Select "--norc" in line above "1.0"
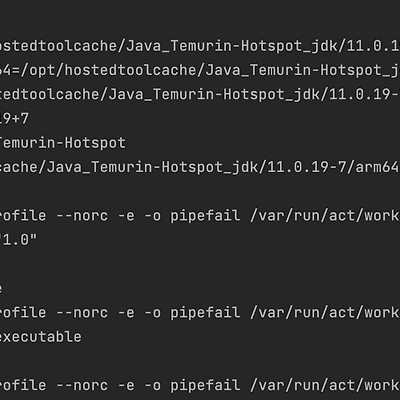Screen dimensions: 400x400 [82, 216]
